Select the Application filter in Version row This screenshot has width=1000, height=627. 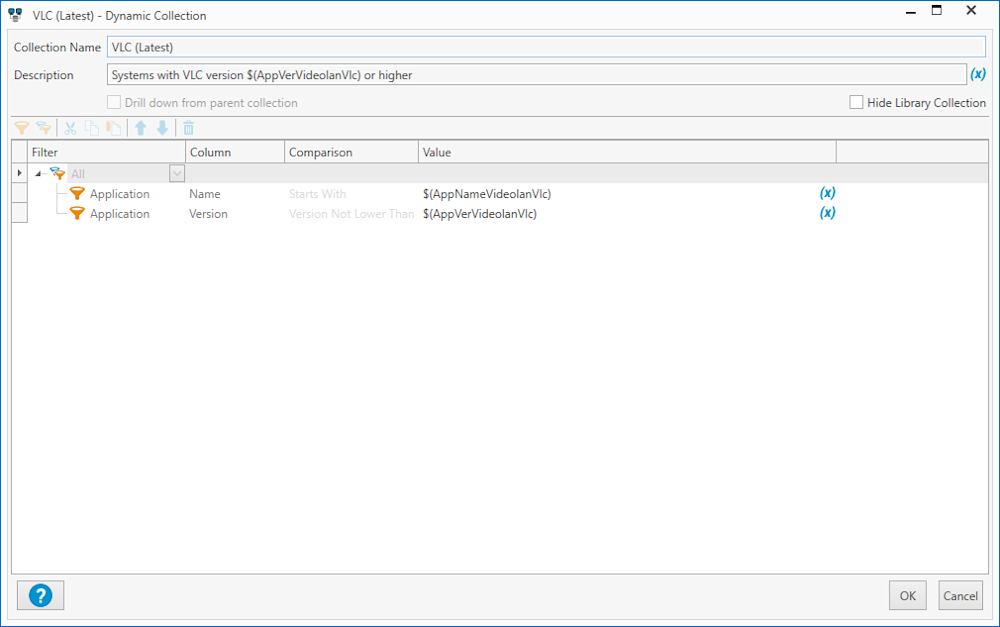119,214
